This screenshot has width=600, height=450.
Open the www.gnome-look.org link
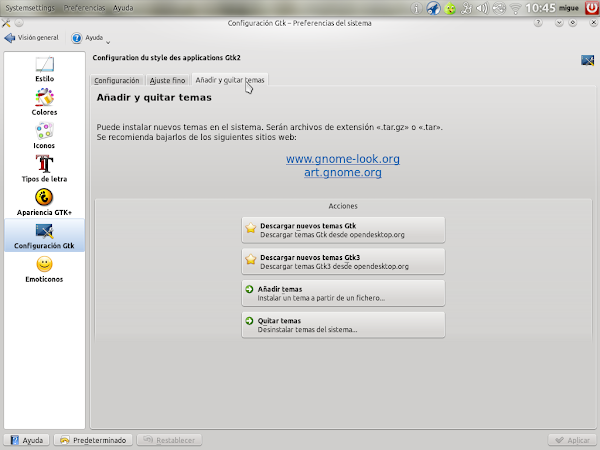(x=343, y=159)
